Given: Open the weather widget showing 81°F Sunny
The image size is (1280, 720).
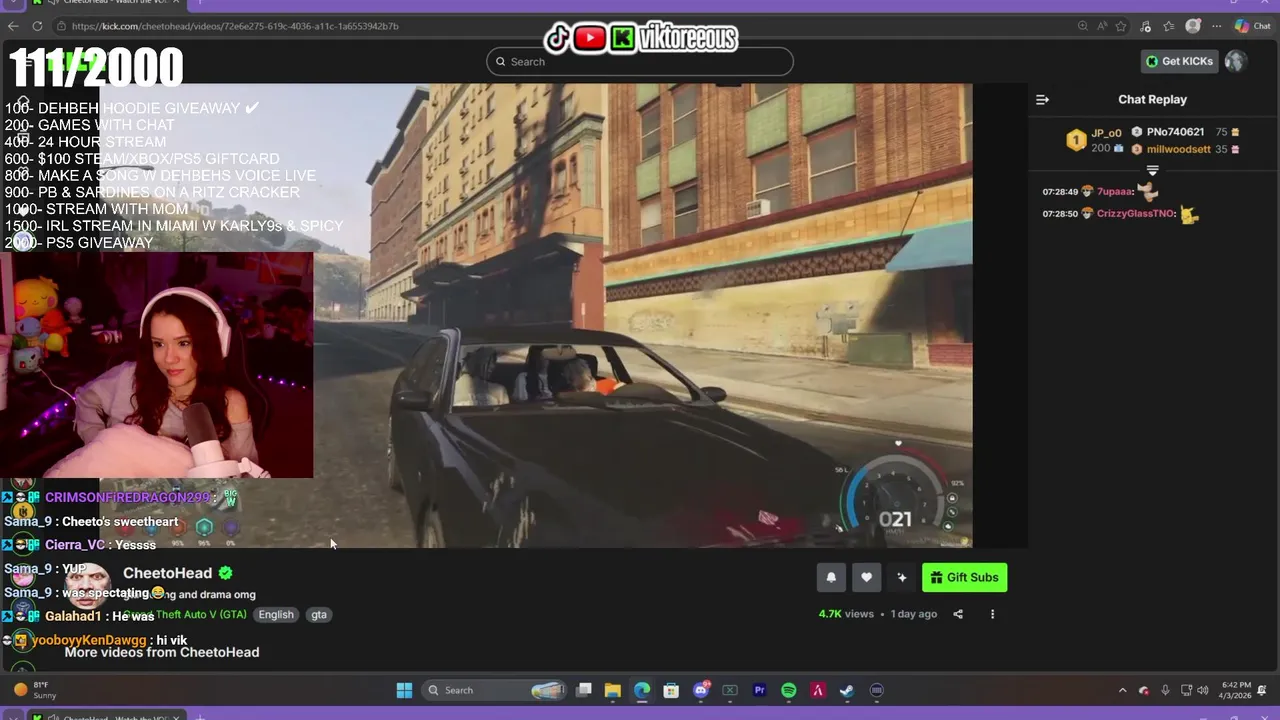Looking at the screenshot, I should [36, 690].
